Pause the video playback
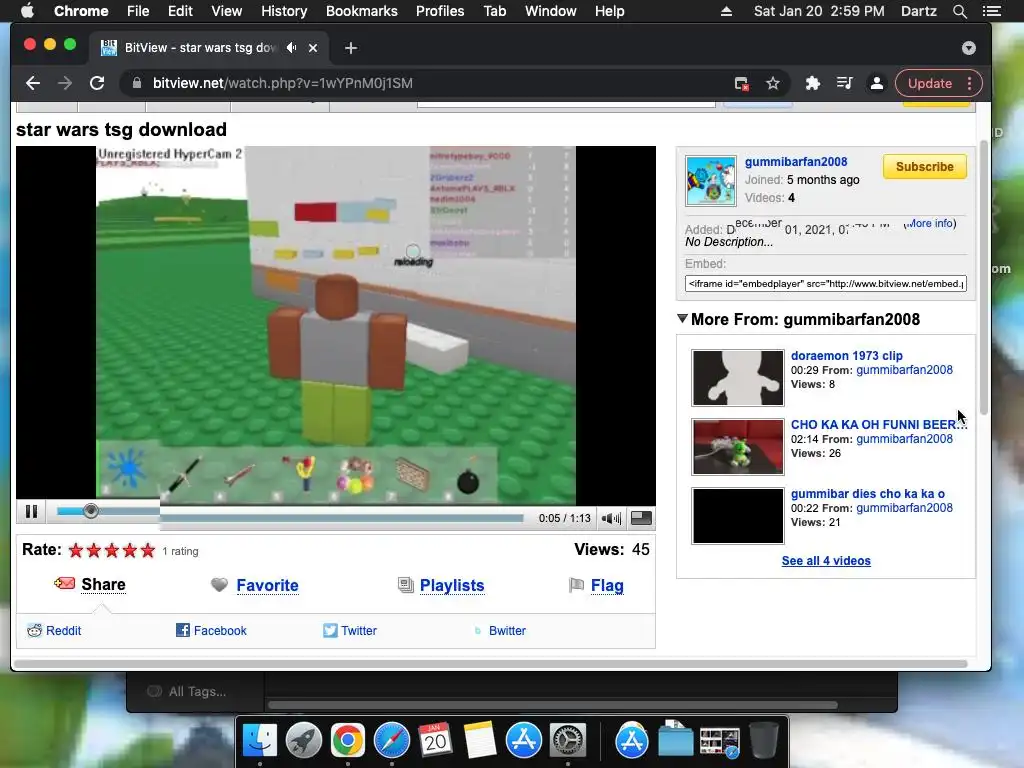This screenshot has height=768, width=1024. click(31, 511)
